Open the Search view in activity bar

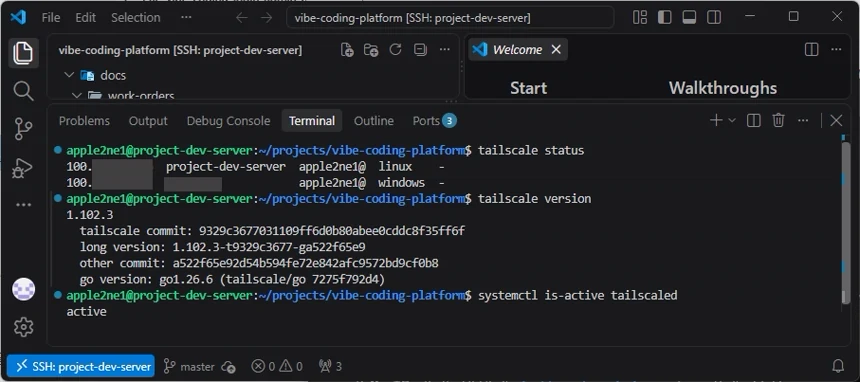click(23, 91)
